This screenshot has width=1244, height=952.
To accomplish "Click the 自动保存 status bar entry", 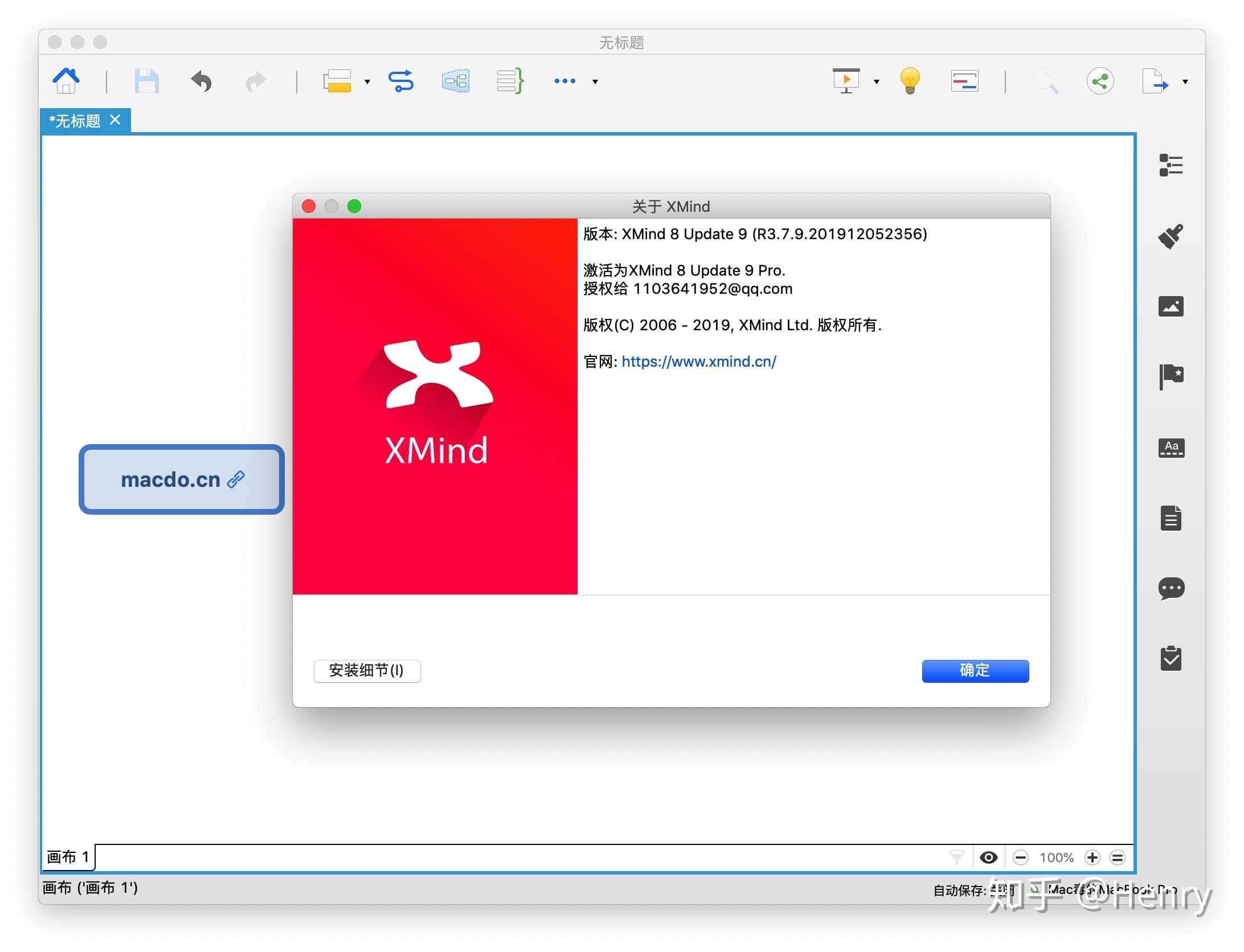I will [973, 890].
